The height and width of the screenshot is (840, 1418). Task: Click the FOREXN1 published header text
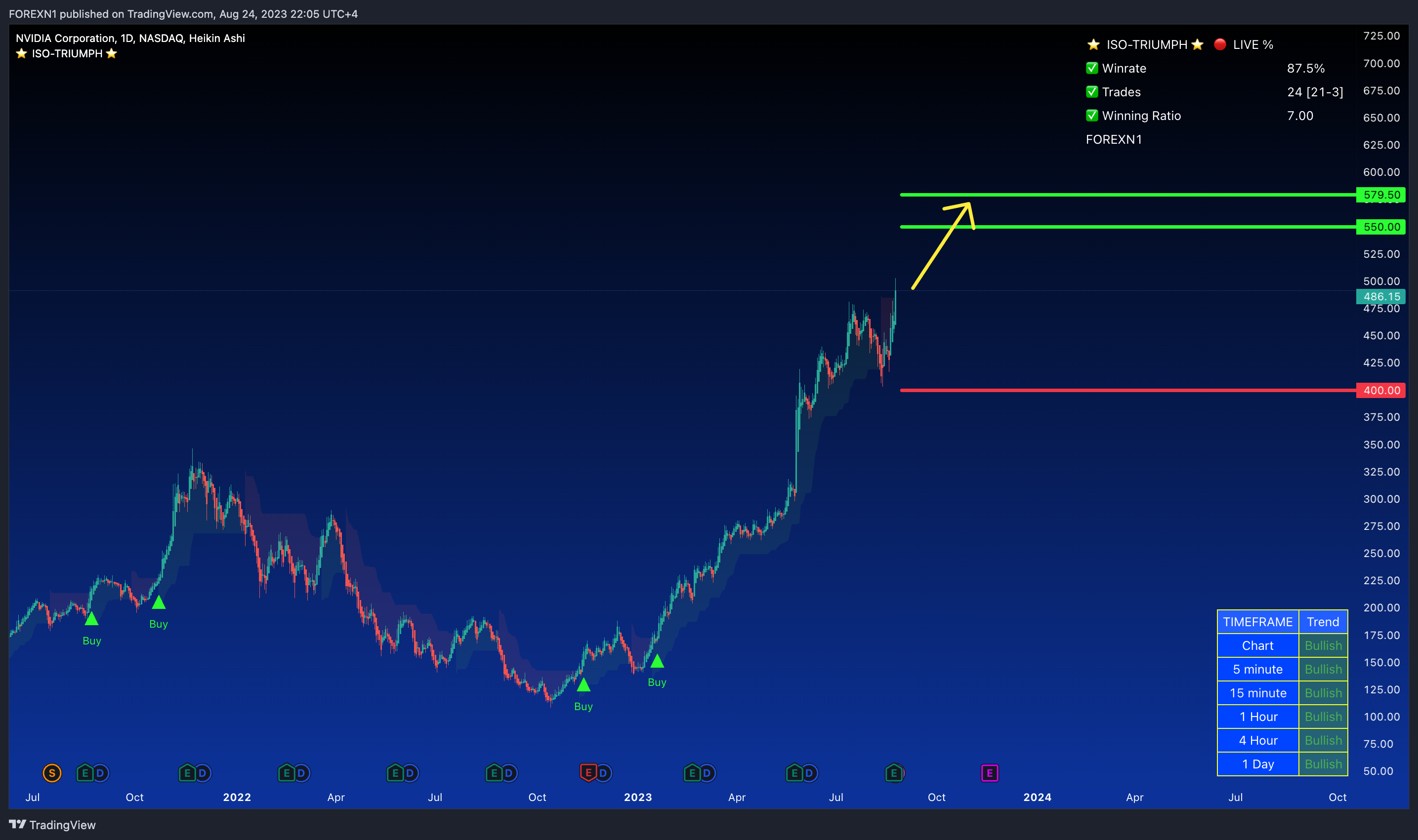[183, 14]
